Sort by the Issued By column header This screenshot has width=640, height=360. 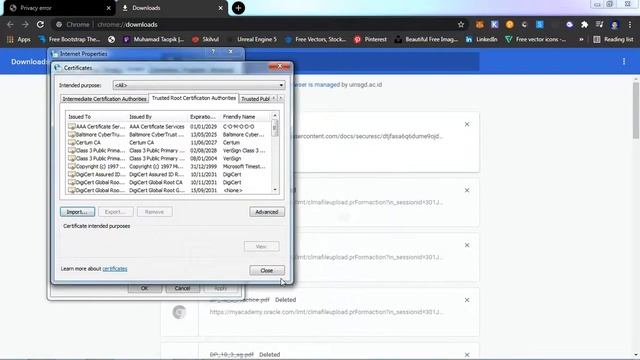(x=158, y=117)
